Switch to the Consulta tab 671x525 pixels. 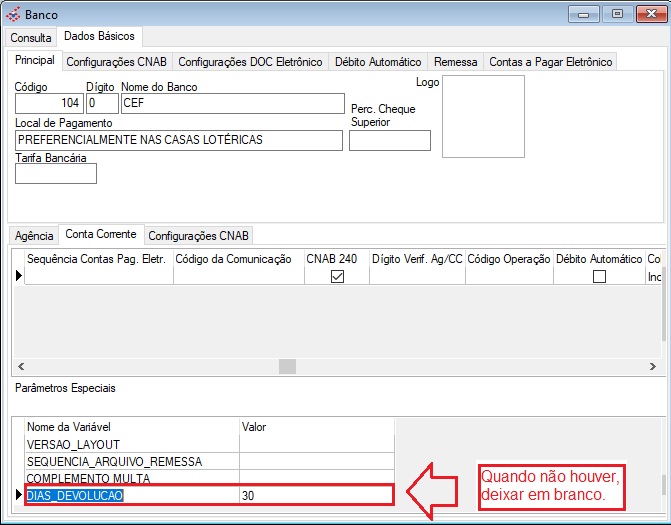coord(31,37)
